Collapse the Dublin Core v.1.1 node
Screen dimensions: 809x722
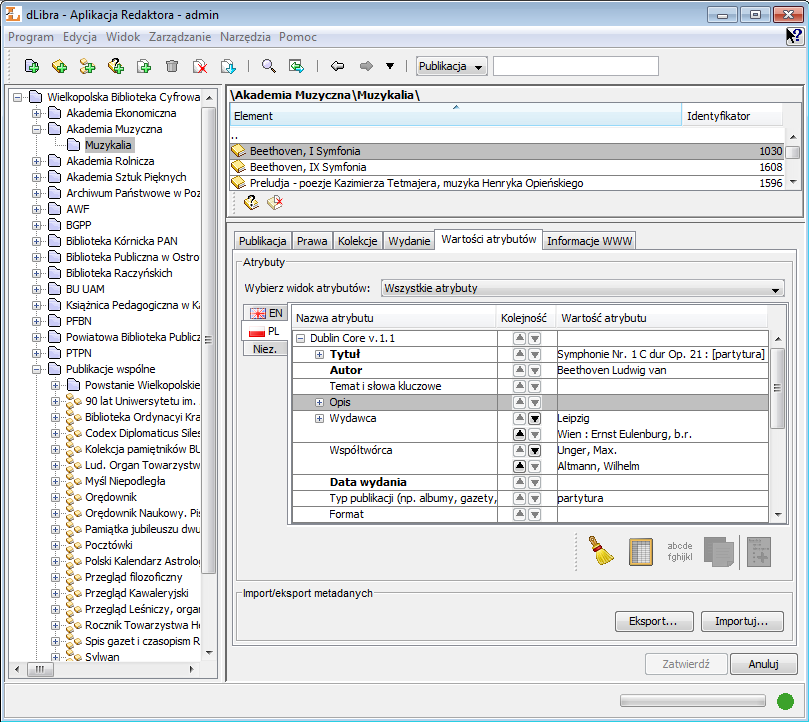[x=300, y=339]
